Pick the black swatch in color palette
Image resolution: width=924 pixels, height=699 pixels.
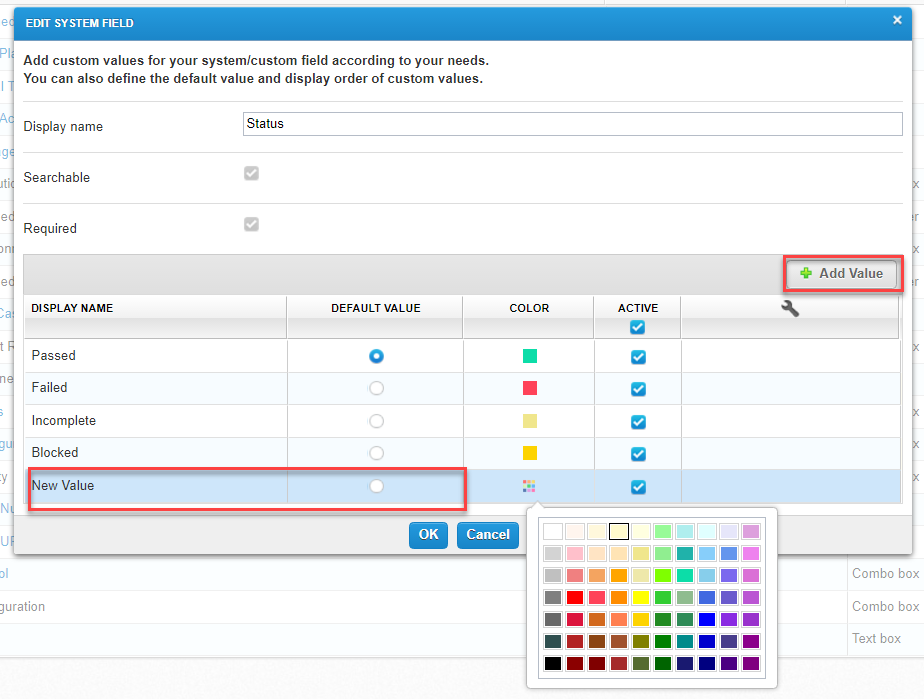point(553,663)
